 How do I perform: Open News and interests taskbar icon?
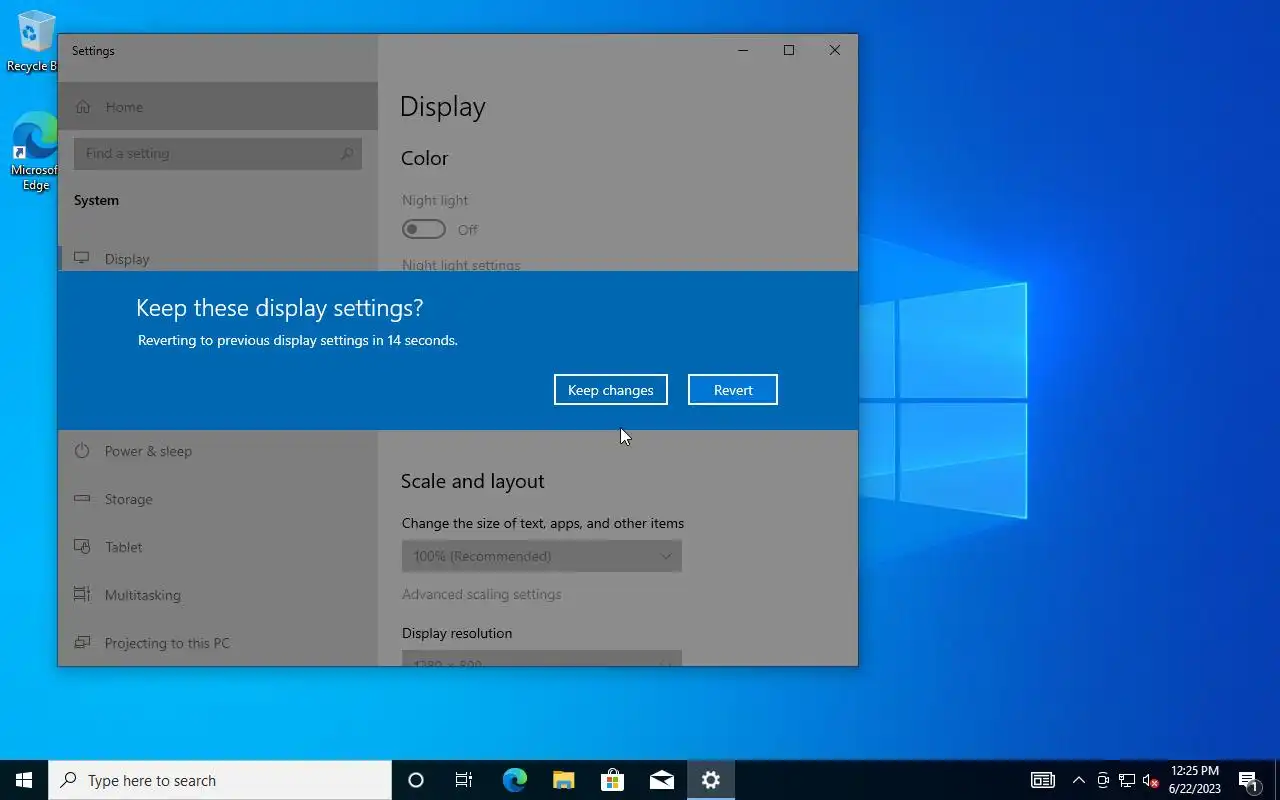click(x=1043, y=780)
